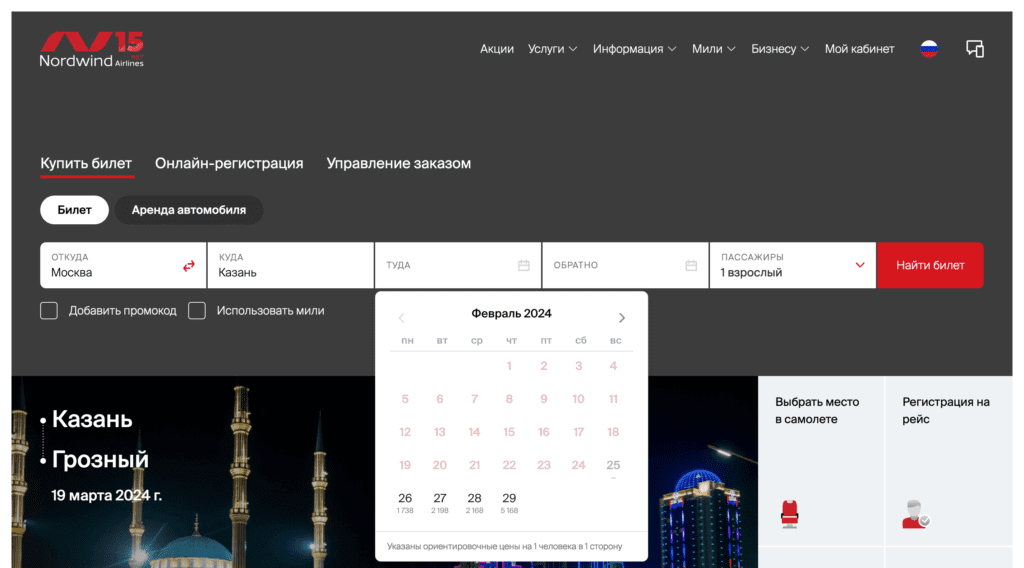Screen dimensions: 1024x568
Task: Click the Казань heading on the banner
Action: [x=92, y=419]
